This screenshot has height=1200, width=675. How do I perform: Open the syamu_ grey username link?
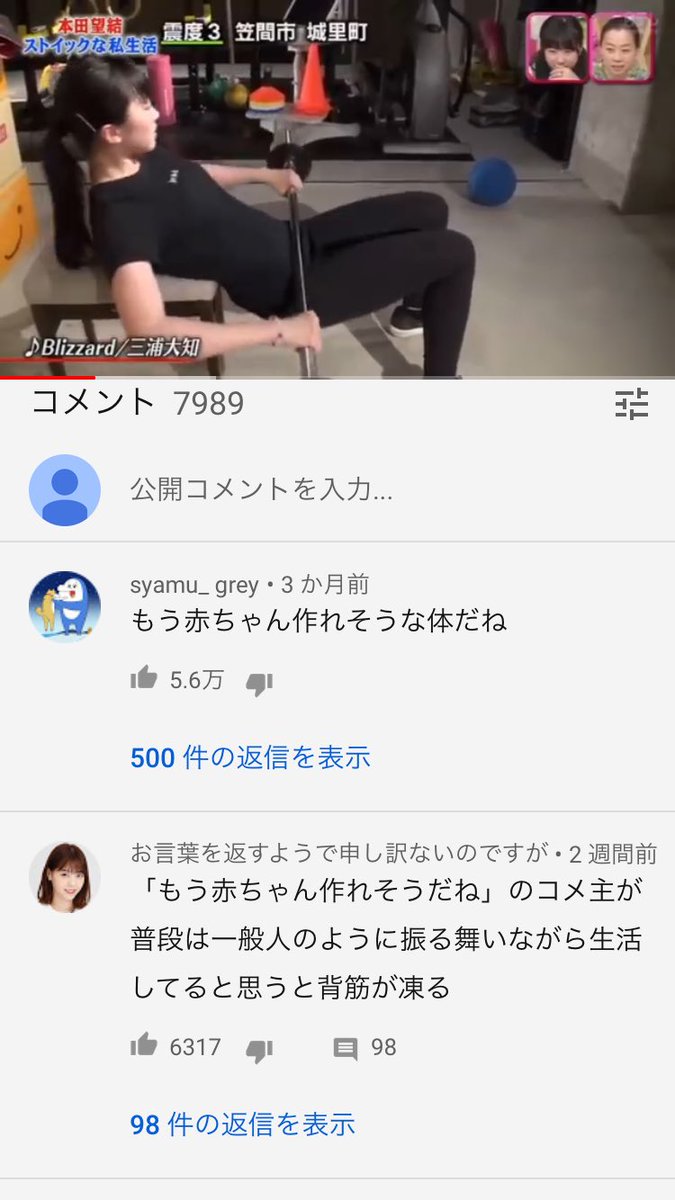click(x=195, y=585)
